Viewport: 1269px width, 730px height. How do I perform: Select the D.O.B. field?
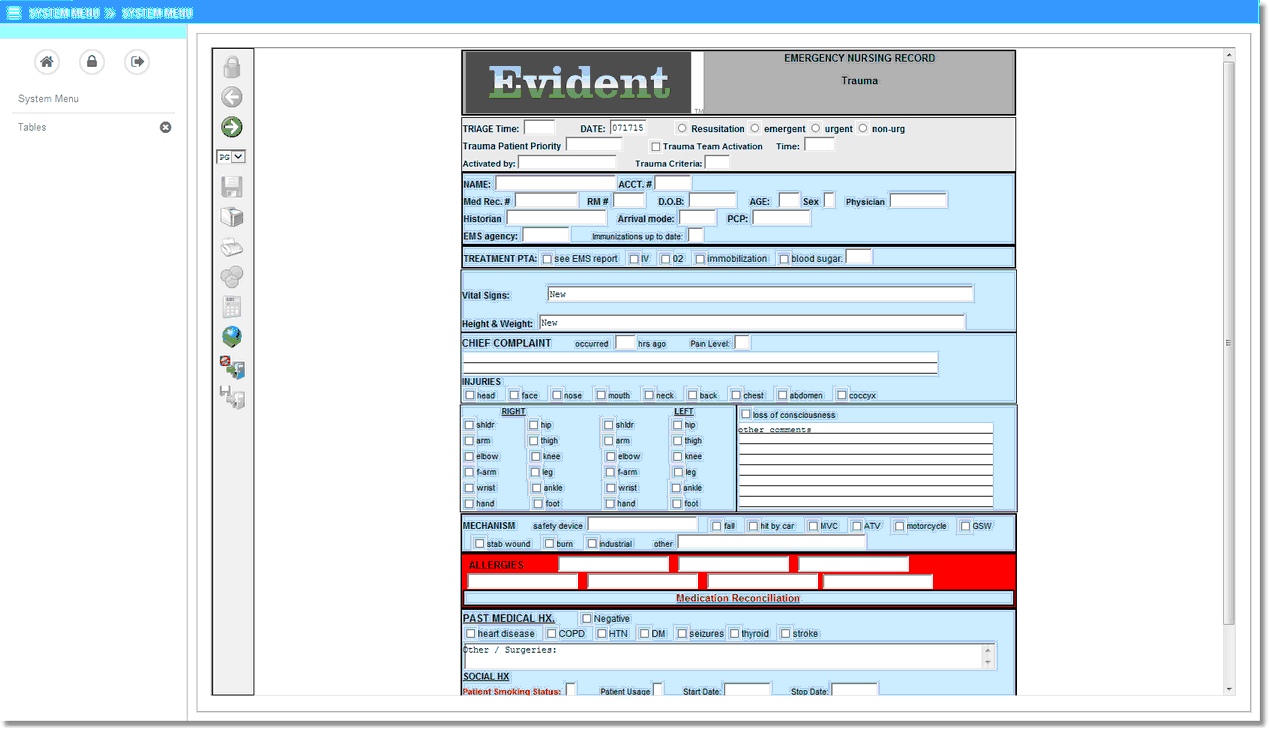pos(712,201)
